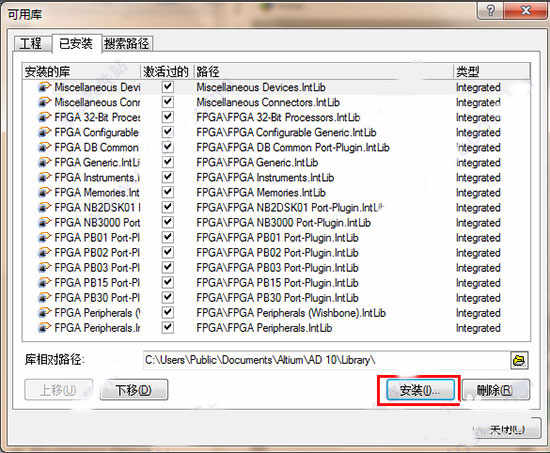The width and height of the screenshot is (550, 453).
Task: Select the 已安装 tab
Action: 76,44
